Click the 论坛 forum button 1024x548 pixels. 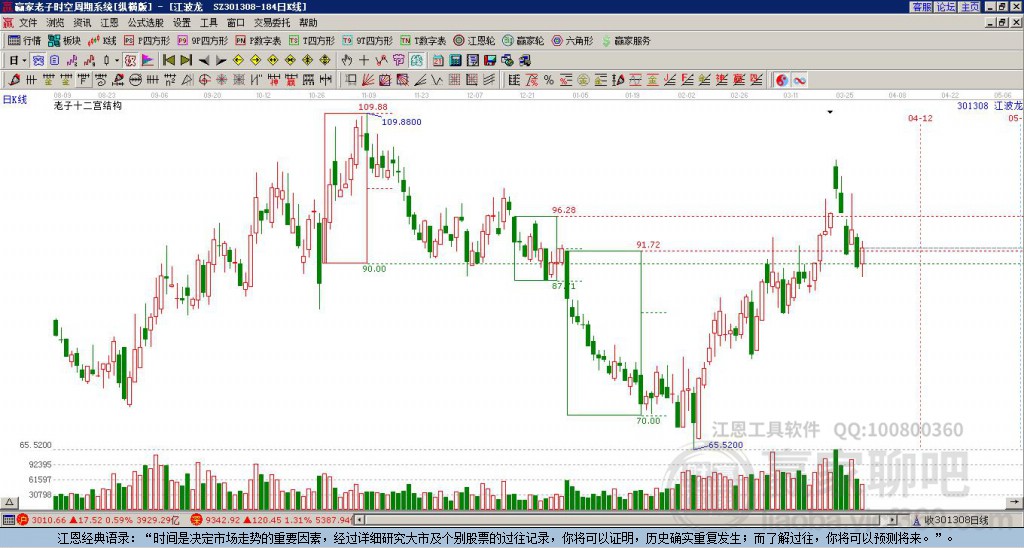coord(945,7)
